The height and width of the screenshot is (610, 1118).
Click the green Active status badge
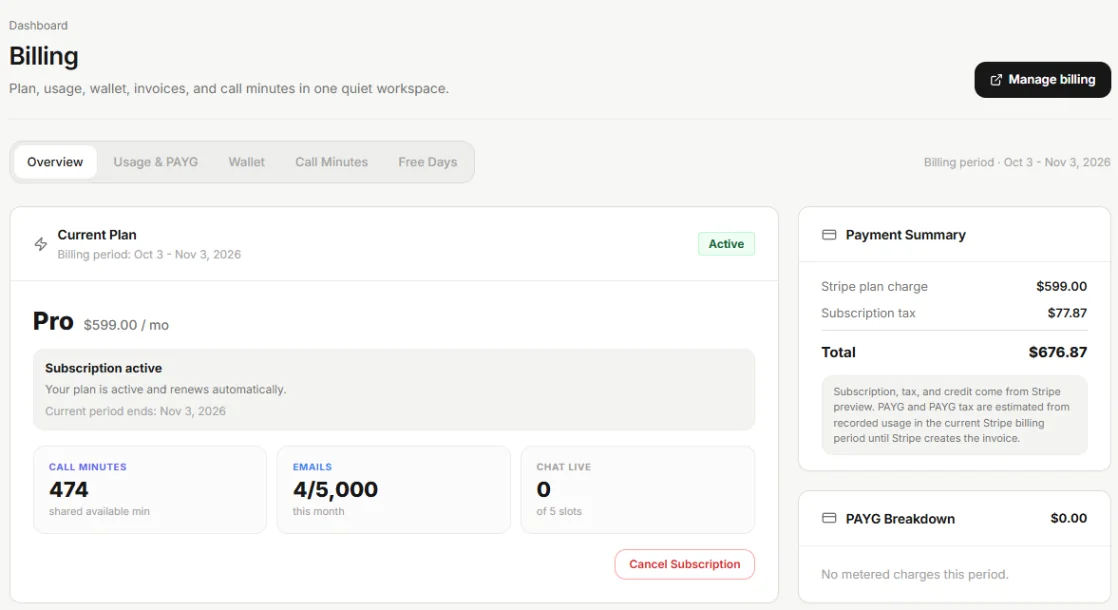[726, 244]
